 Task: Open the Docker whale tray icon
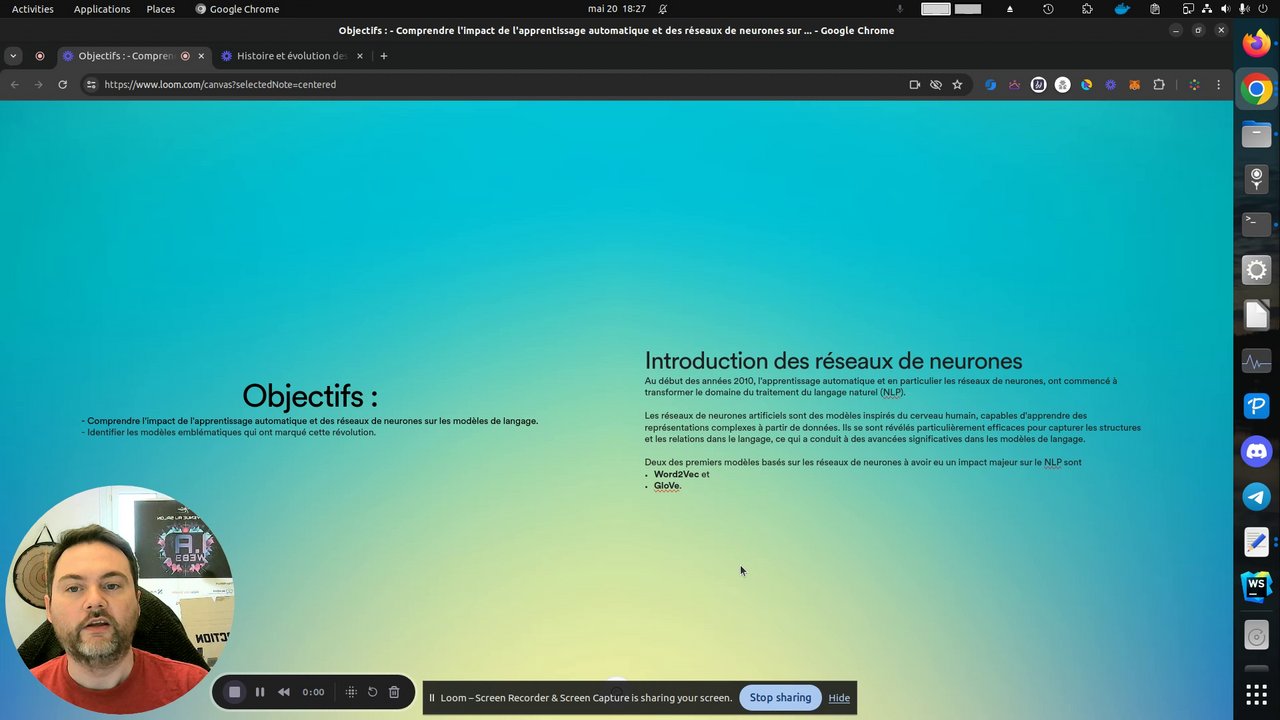point(1122,9)
